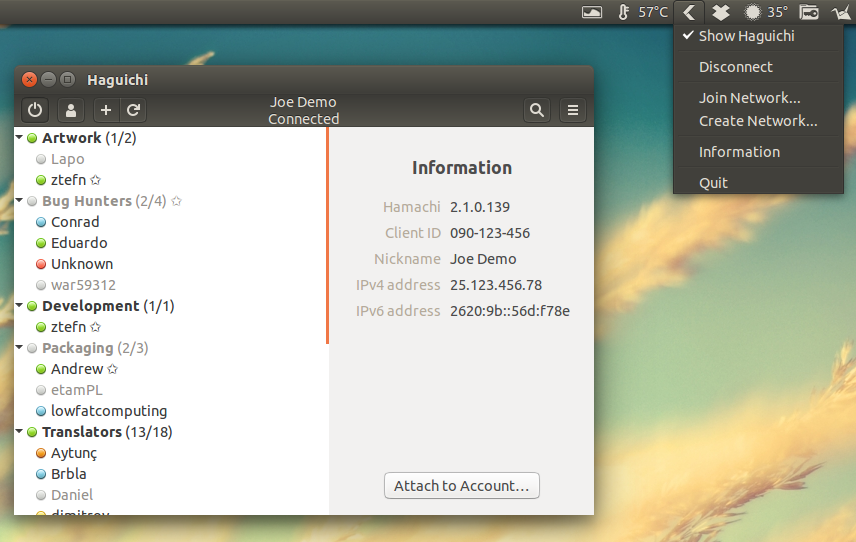
Task: Click the Joe Demo Connected header title
Action: click(304, 110)
